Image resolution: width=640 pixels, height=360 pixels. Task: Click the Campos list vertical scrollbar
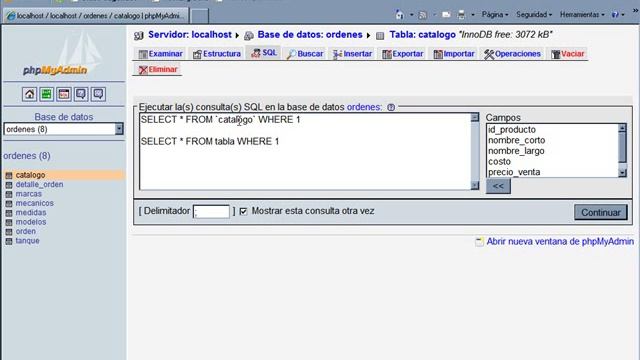point(622,151)
